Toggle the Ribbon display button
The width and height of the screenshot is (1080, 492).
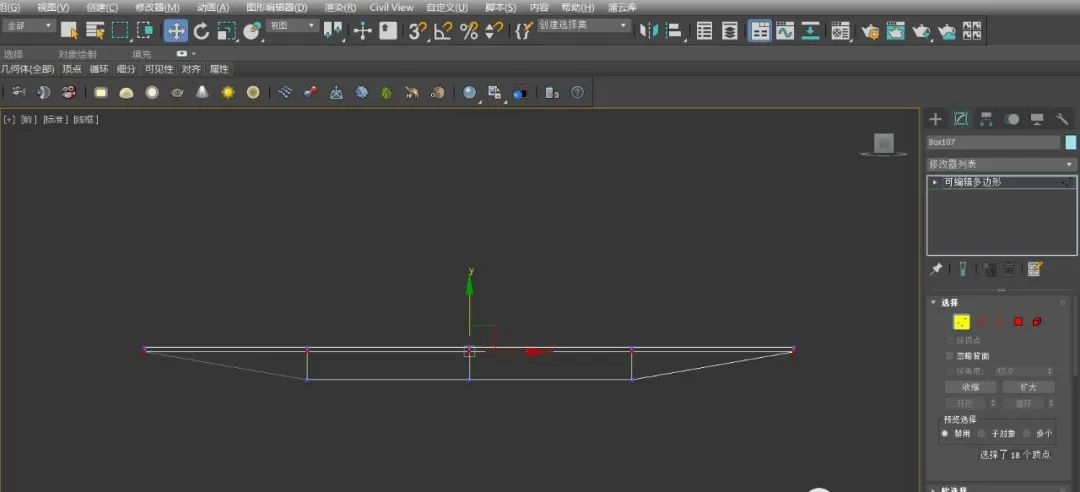coord(760,30)
